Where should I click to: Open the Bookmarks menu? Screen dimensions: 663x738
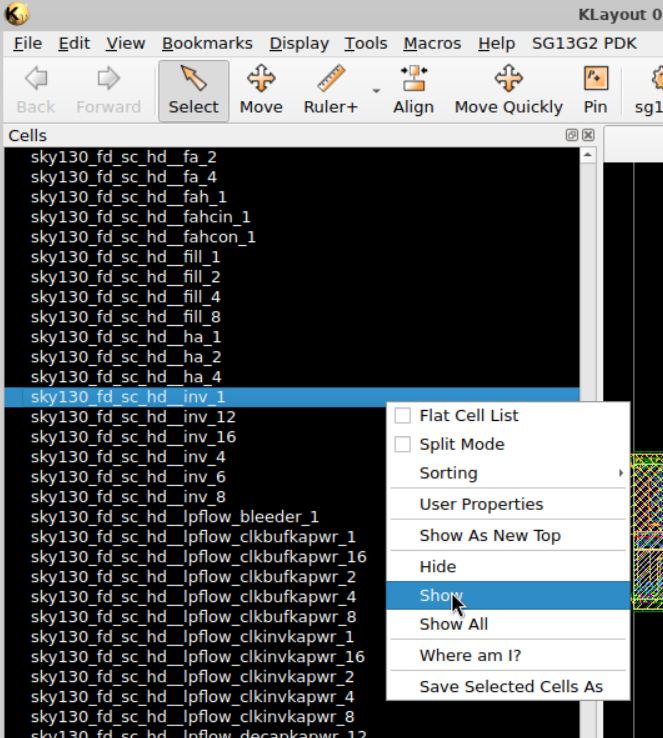pos(208,44)
